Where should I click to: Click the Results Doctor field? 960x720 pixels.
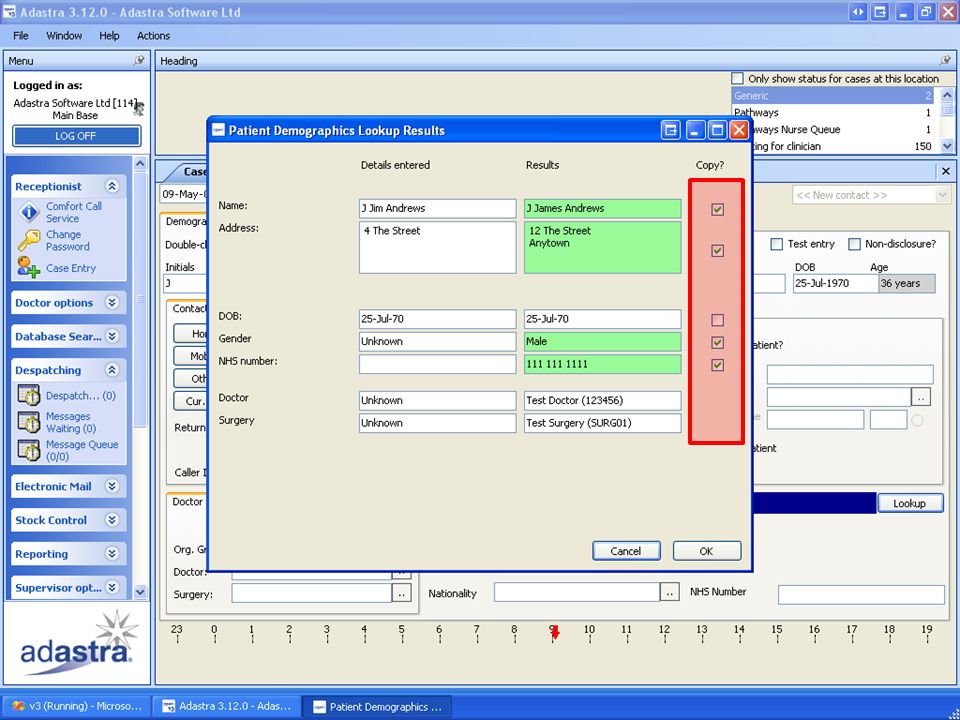[602, 400]
